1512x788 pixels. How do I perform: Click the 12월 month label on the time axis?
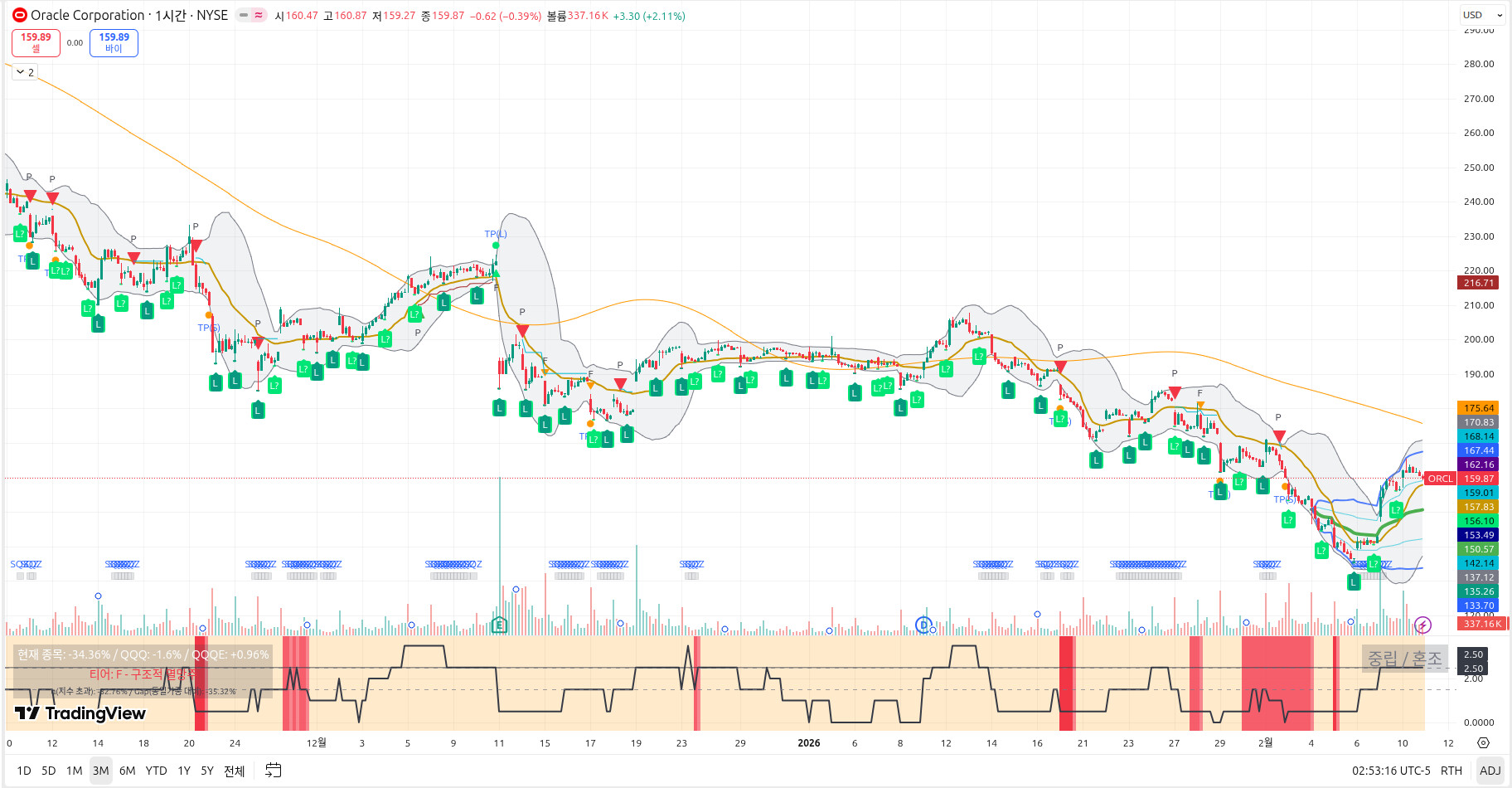pos(317,742)
